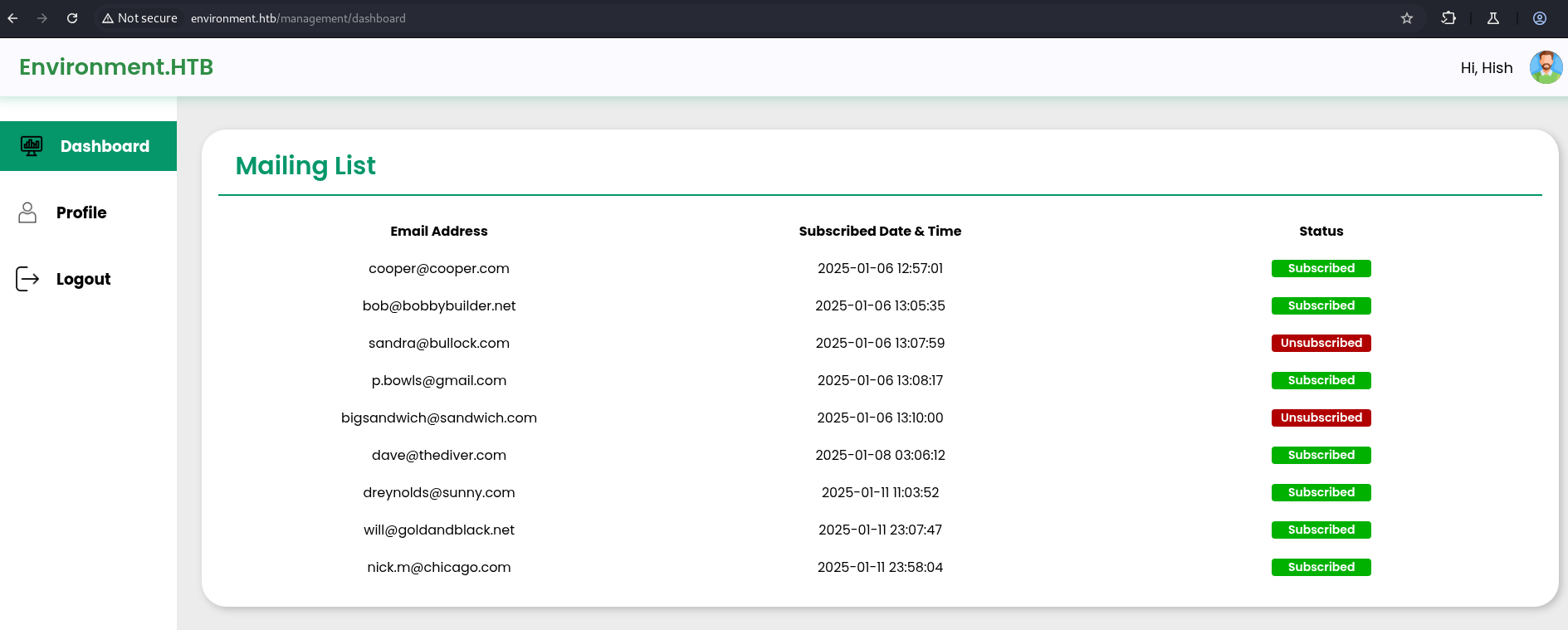
Task: Open the browser extensions puzzle icon
Action: [x=1448, y=18]
